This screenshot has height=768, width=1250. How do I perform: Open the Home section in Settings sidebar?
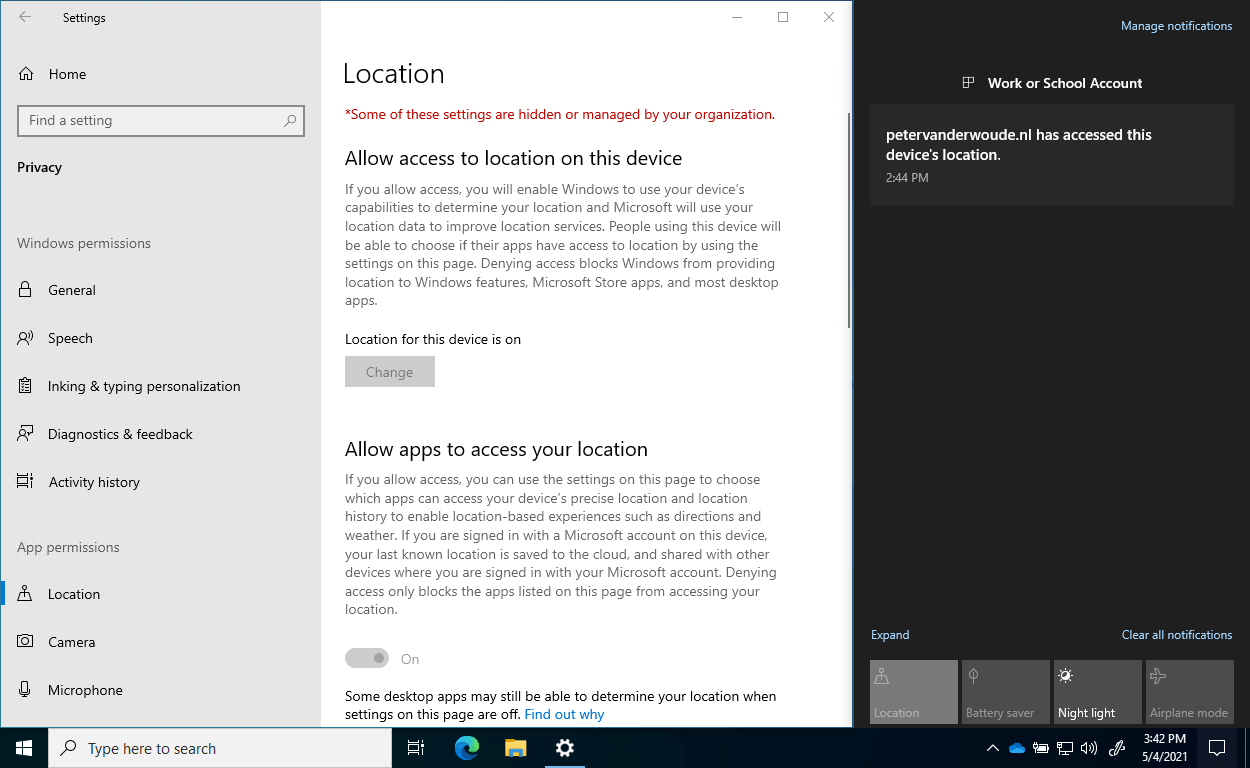coord(66,73)
